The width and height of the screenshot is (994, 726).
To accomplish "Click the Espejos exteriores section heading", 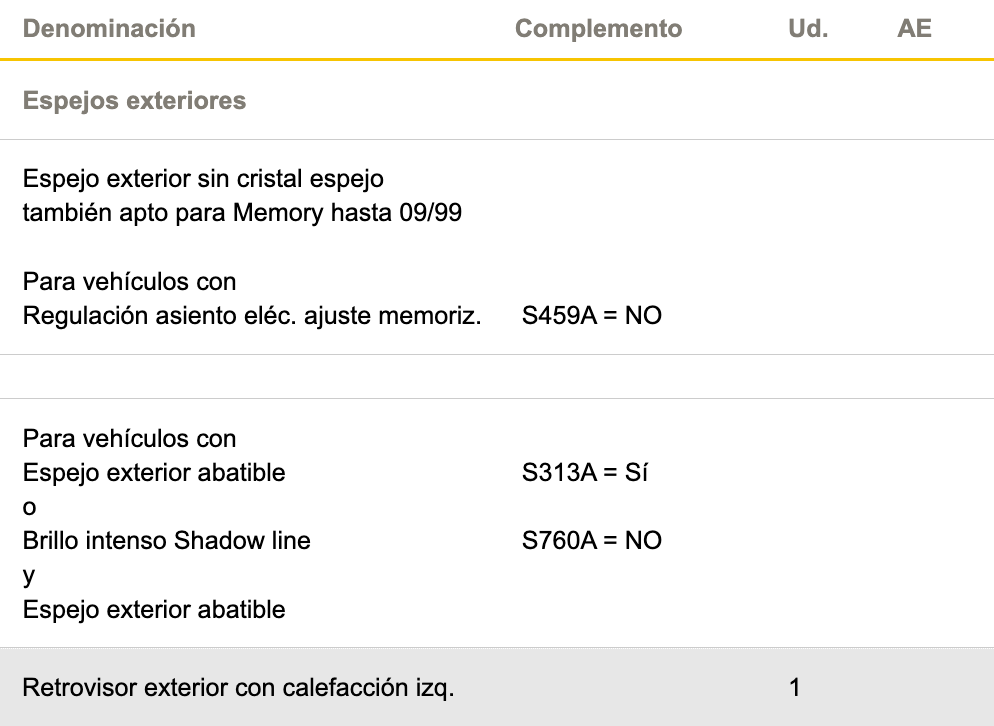I will click(x=134, y=101).
